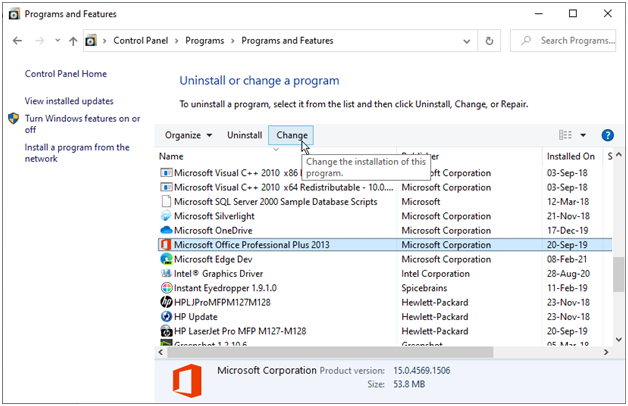Open Control Panel Home link
Image resolution: width=628 pixels, height=406 pixels.
[x=66, y=74]
